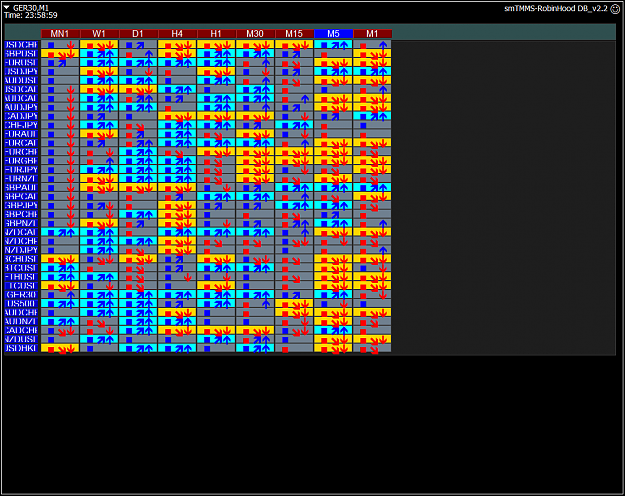The image size is (625, 496).
Task: Click the BCHUSD MN1 yellow sell-signal cell
Action: point(60,259)
